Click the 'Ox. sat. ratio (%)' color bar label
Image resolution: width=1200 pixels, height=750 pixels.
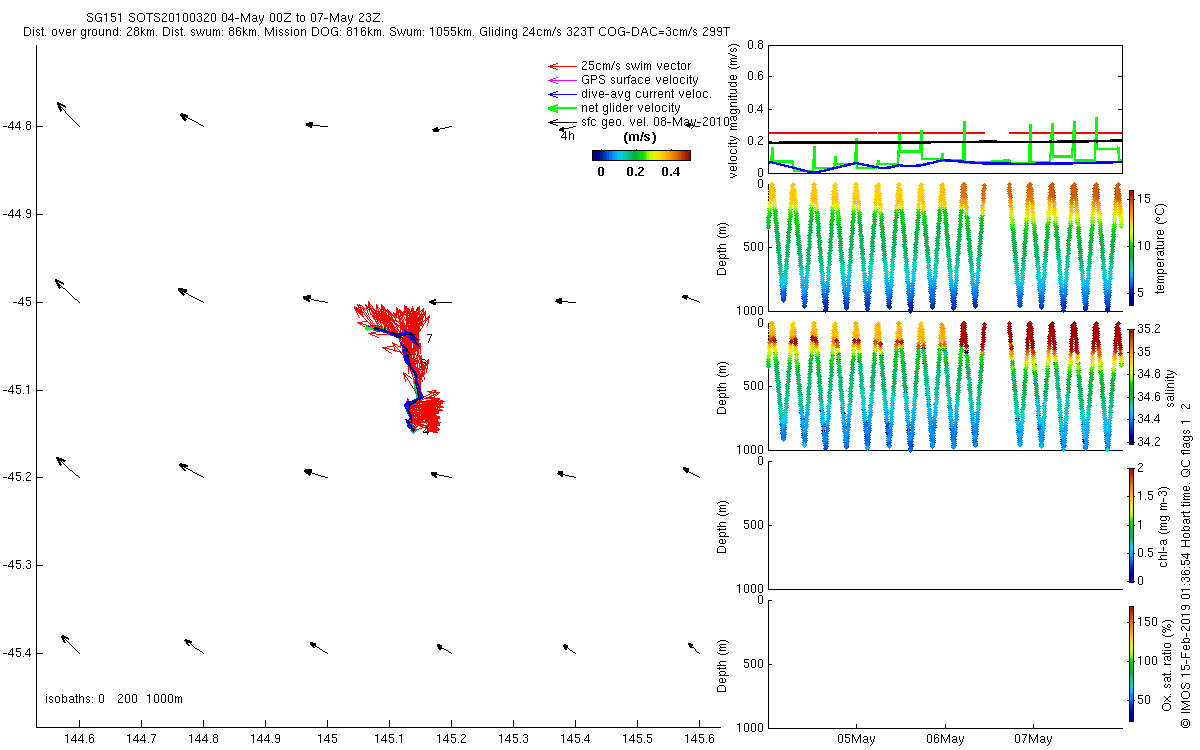click(x=1167, y=663)
